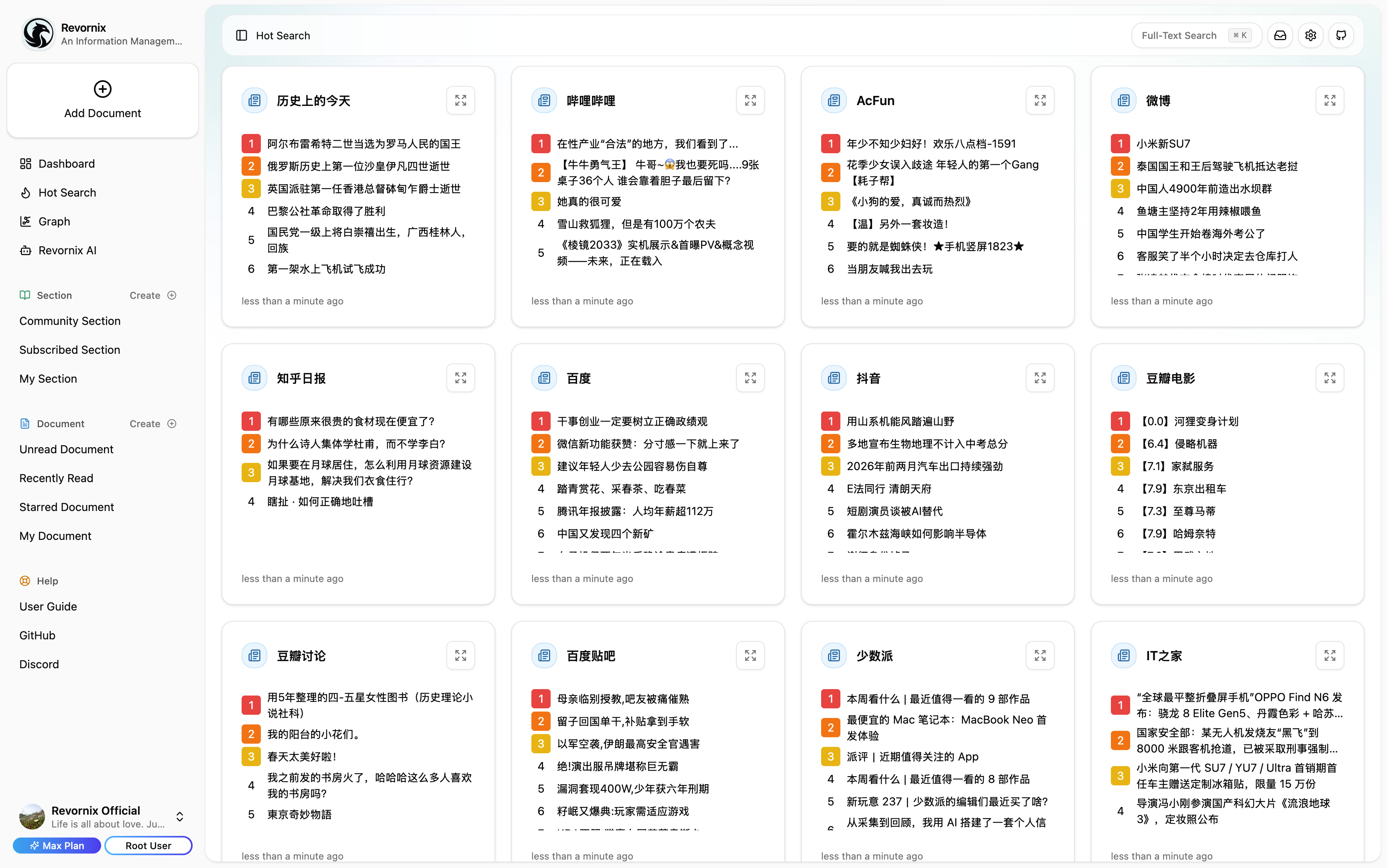Toggle the sidebar panel icon
The height and width of the screenshot is (868, 1387).
[x=242, y=36]
